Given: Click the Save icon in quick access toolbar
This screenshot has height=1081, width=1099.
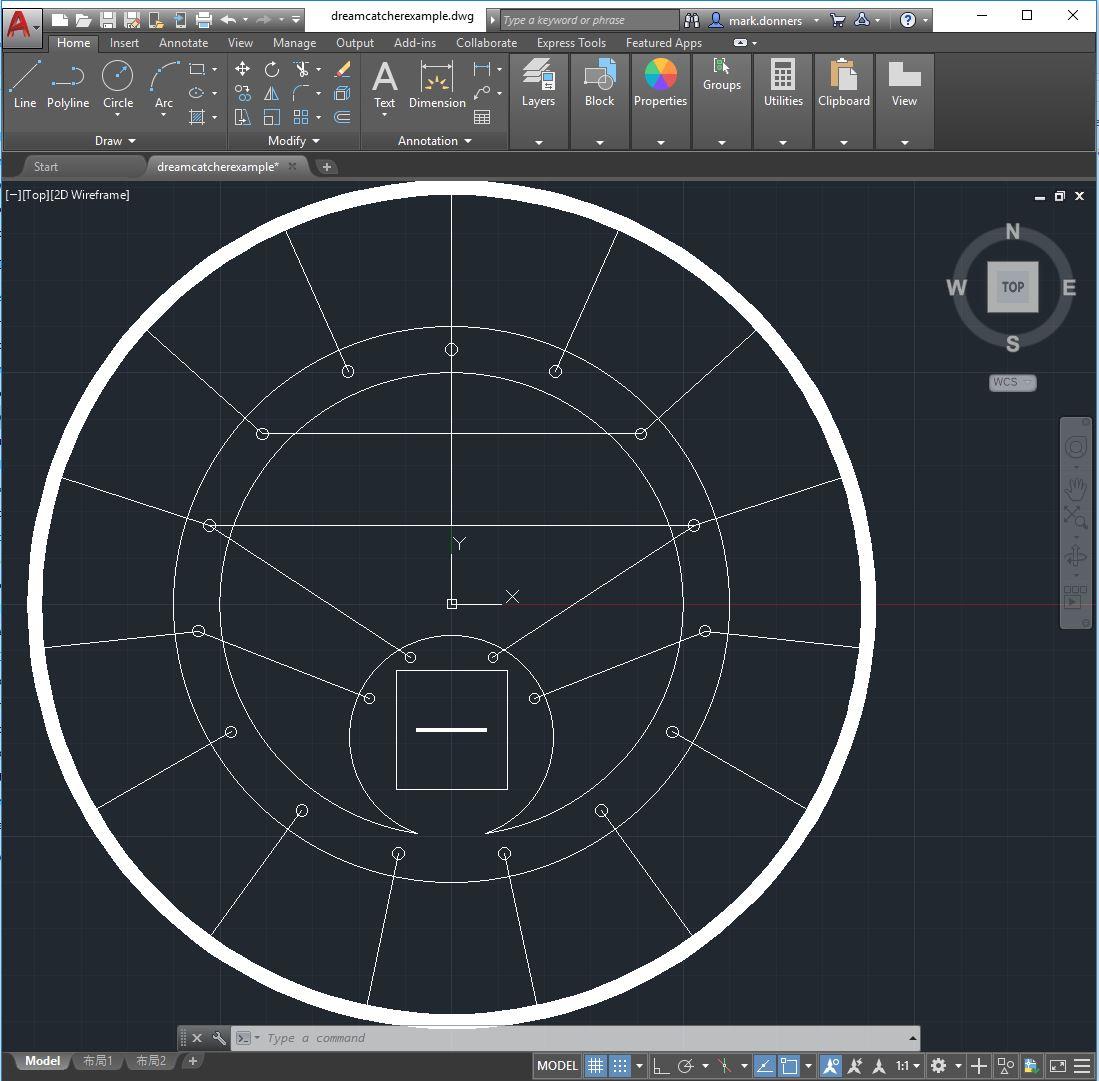Looking at the screenshot, I should tap(108, 20).
